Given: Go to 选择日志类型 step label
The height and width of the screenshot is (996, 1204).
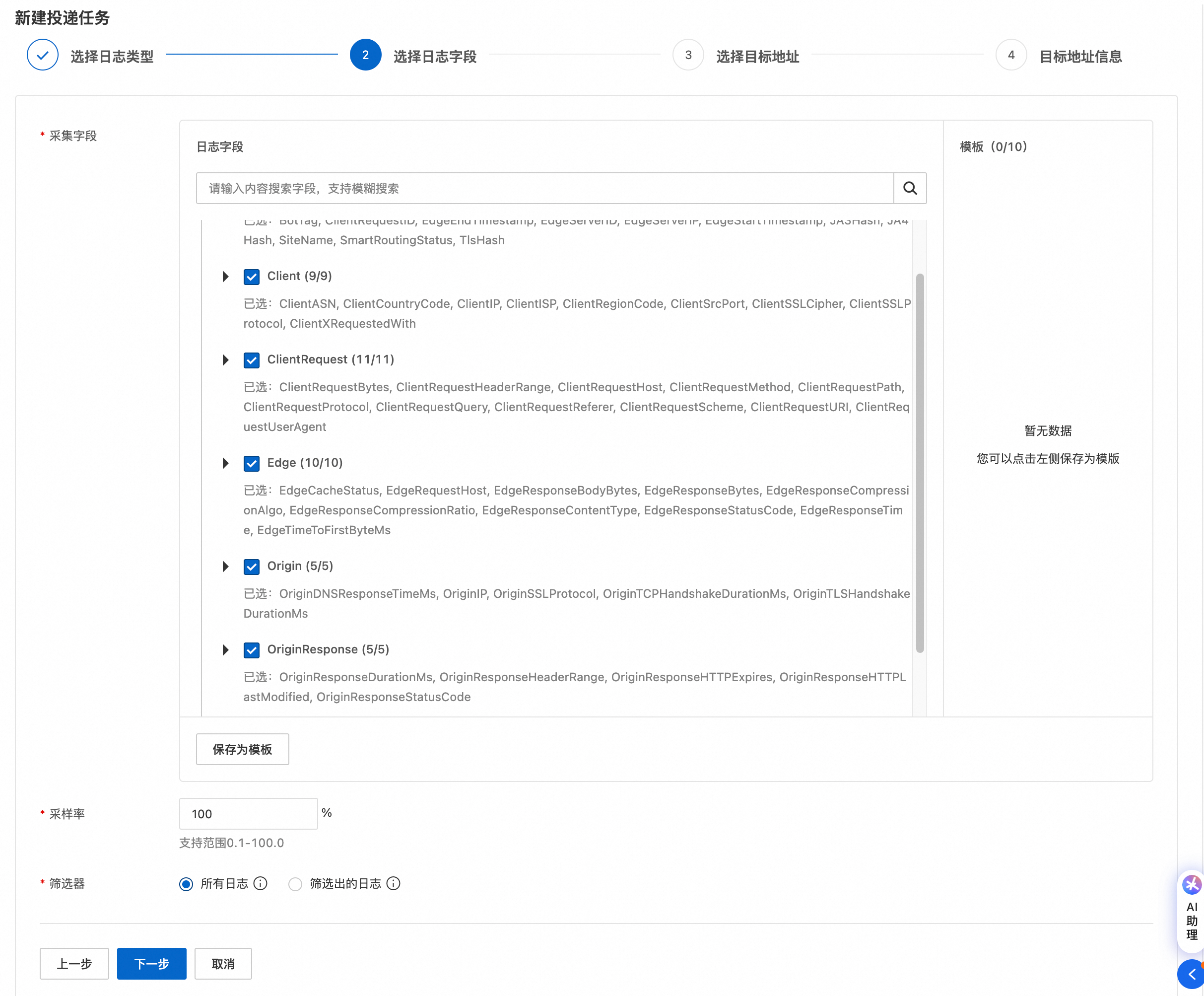Looking at the screenshot, I should click(x=112, y=56).
